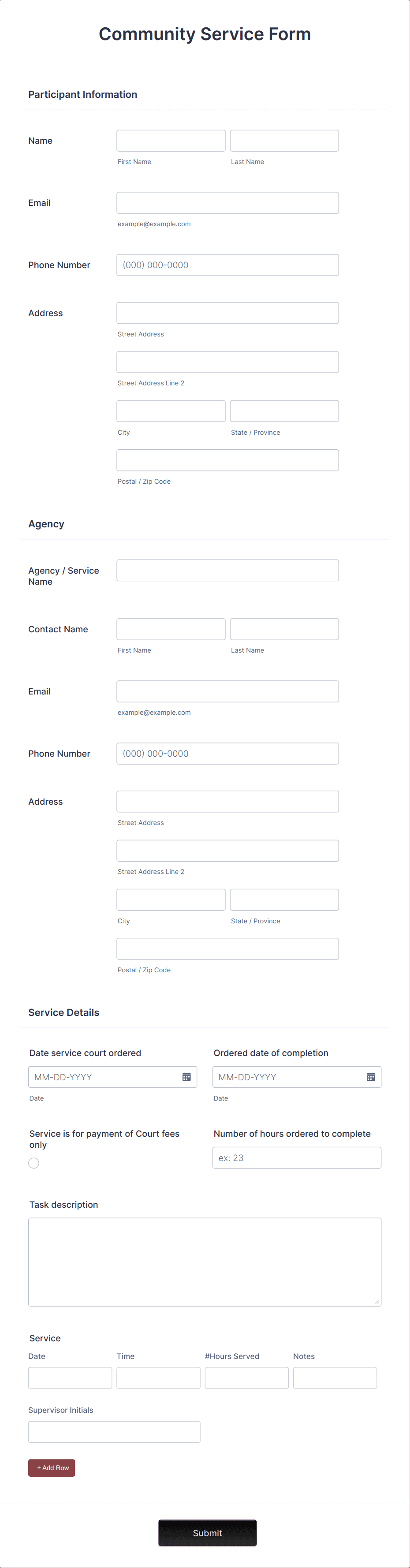
Task: Click the Supervisor Initials input
Action: point(114,1432)
